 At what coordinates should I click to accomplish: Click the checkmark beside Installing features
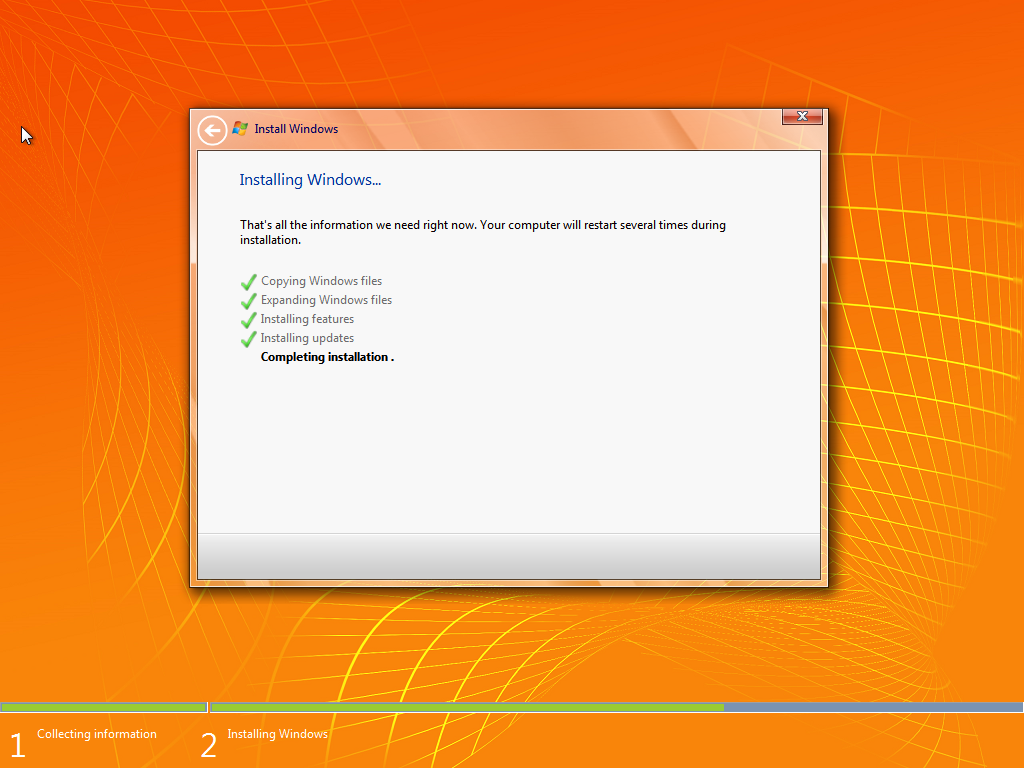[x=249, y=320]
